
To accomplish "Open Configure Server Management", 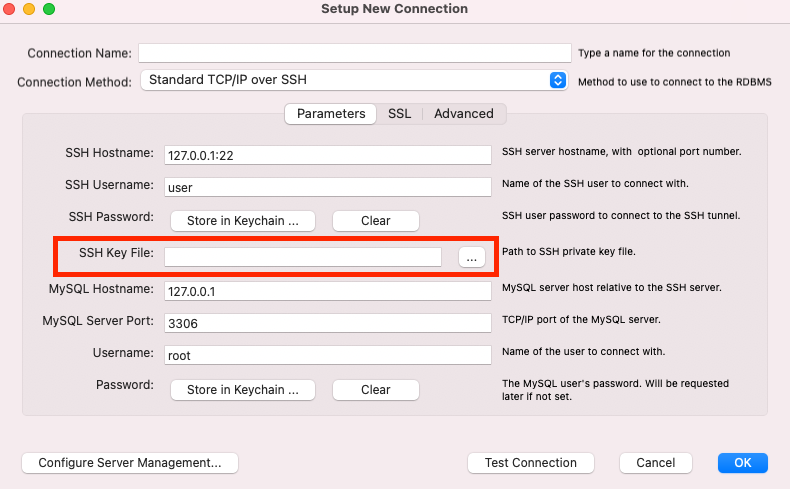I will 130,463.
